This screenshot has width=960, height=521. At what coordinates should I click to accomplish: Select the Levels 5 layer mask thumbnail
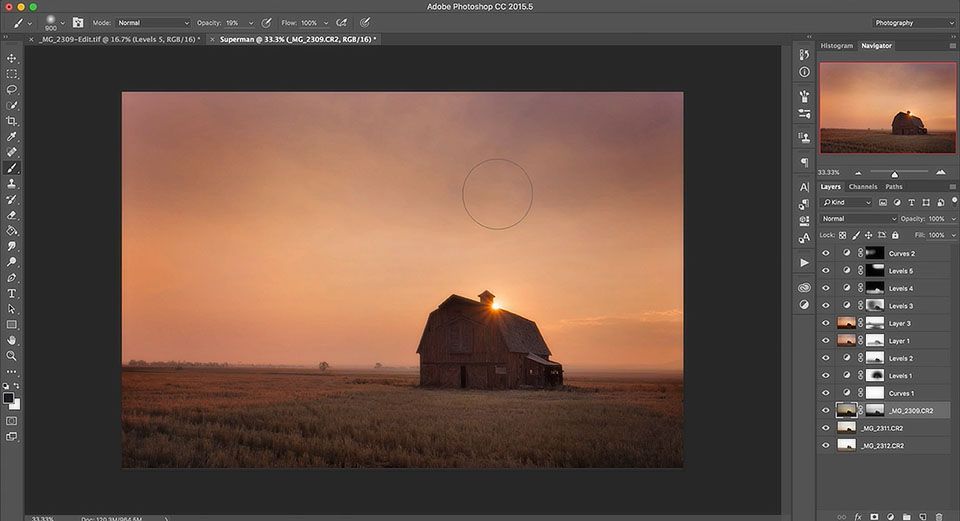coord(875,271)
